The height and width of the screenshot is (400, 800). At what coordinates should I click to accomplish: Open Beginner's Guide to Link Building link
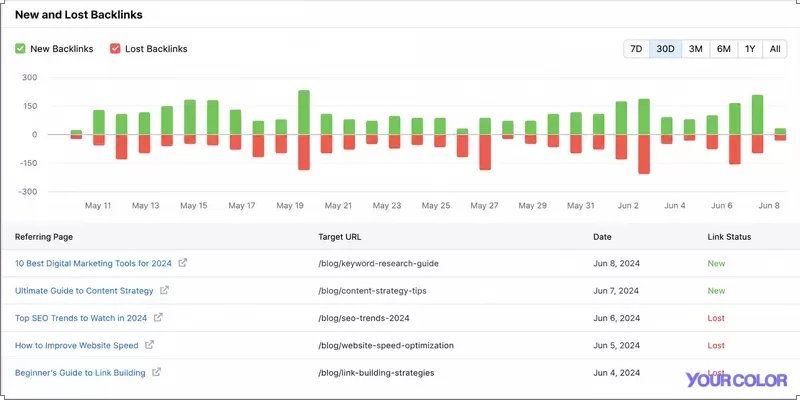coord(80,373)
